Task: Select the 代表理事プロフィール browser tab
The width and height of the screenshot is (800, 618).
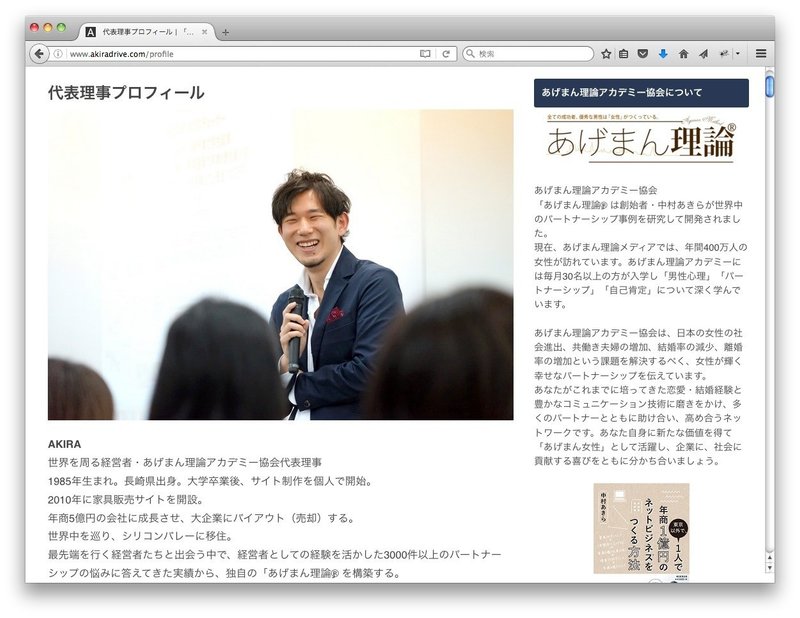Action: [x=146, y=32]
